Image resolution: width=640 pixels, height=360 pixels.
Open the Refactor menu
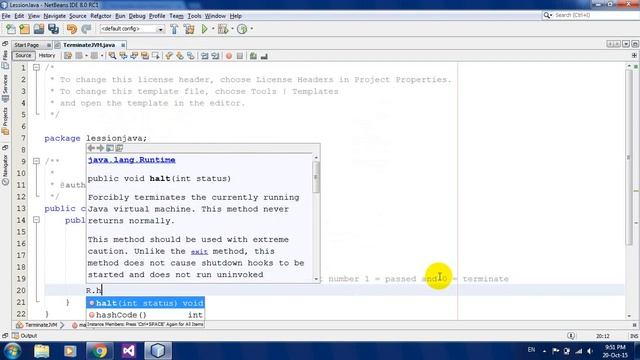pos(101,16)
